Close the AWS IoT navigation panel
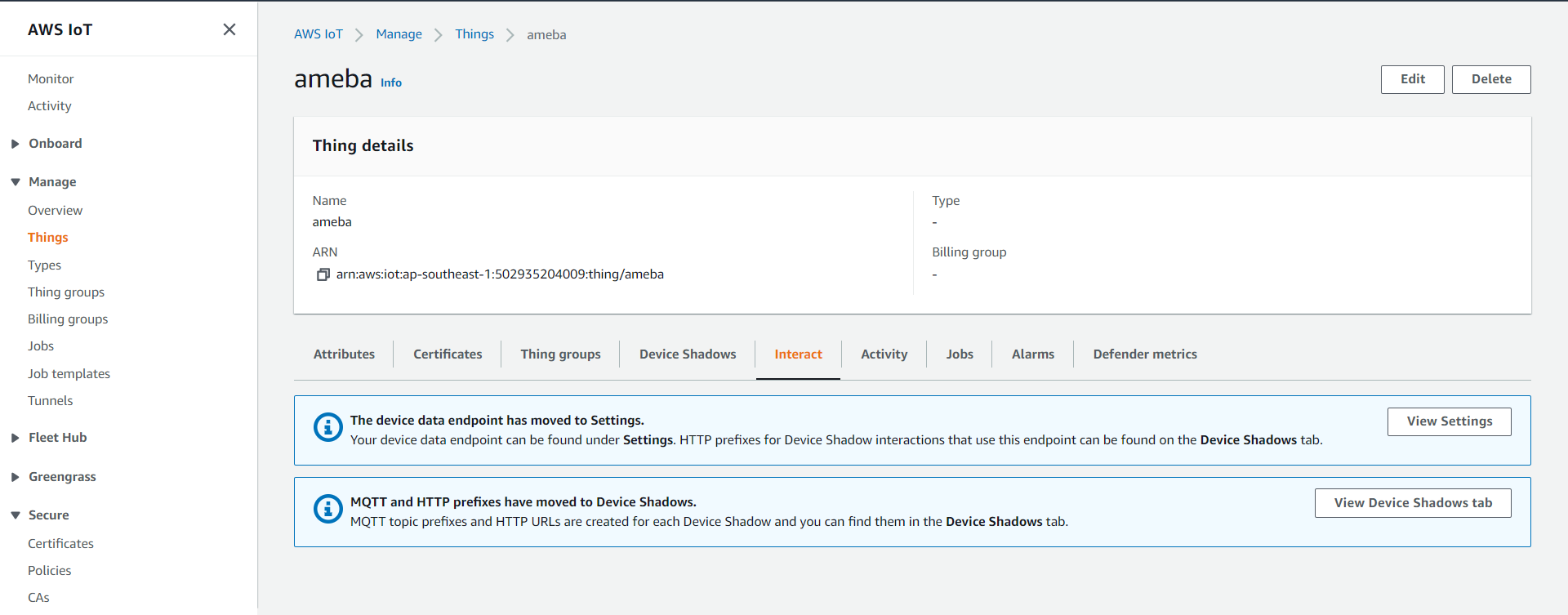The height and width of the screenshot is (615, 1568). pos(229,29)
